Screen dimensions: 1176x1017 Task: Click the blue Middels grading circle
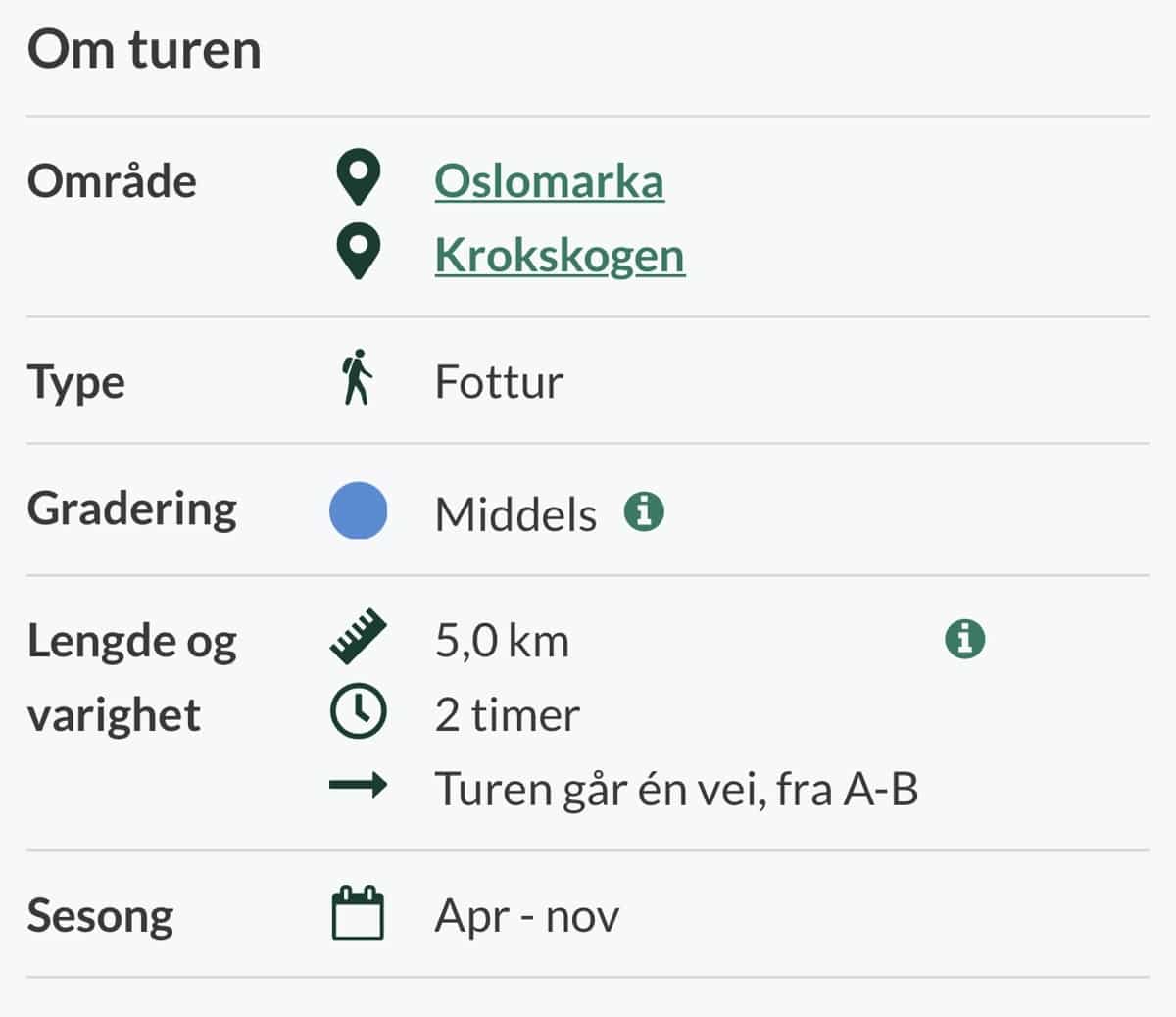coord(358,511)
